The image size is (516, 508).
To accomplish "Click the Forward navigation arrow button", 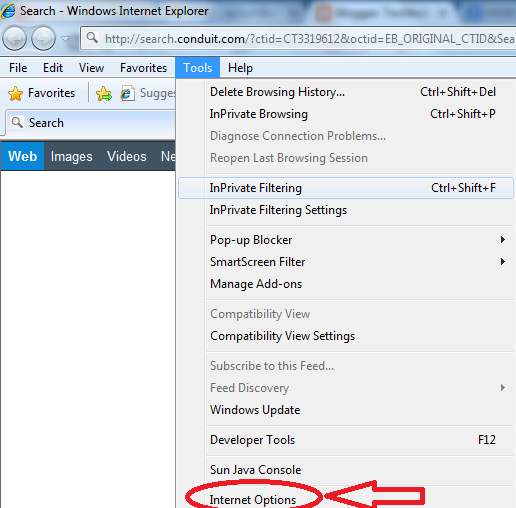I will 43,38.
